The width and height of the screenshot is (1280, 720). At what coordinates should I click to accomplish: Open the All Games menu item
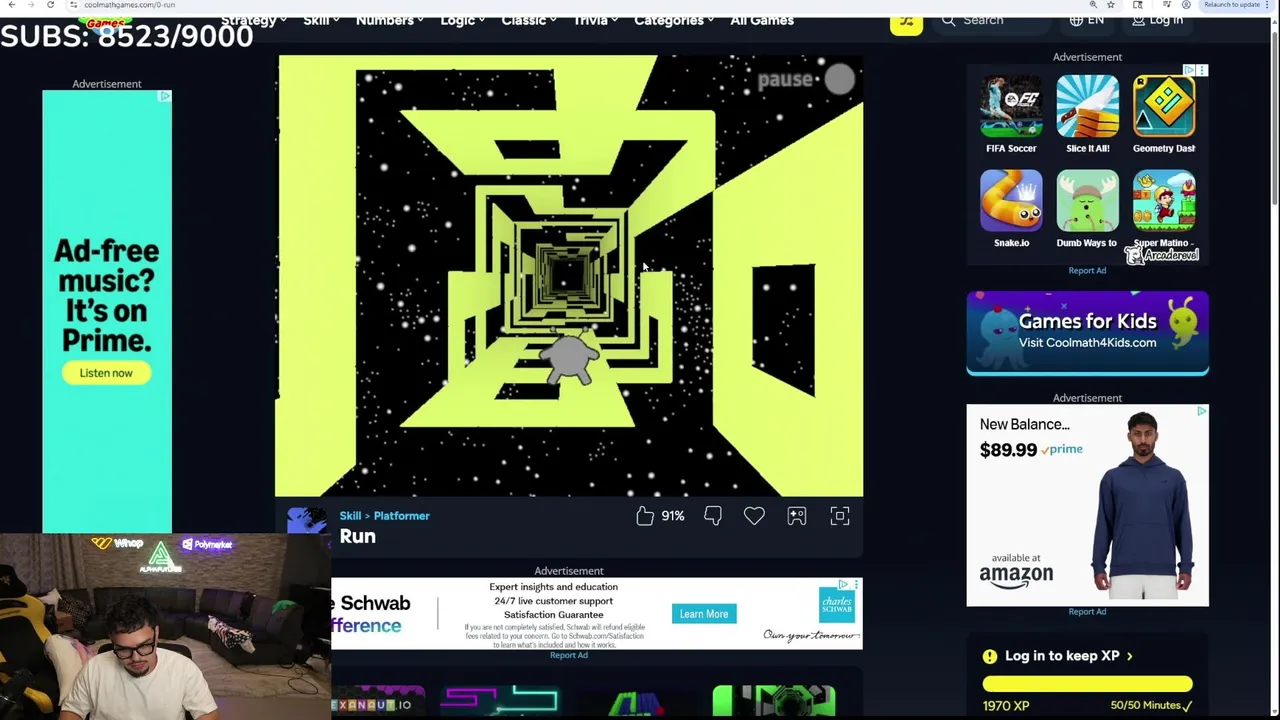[x=762, y=20]
